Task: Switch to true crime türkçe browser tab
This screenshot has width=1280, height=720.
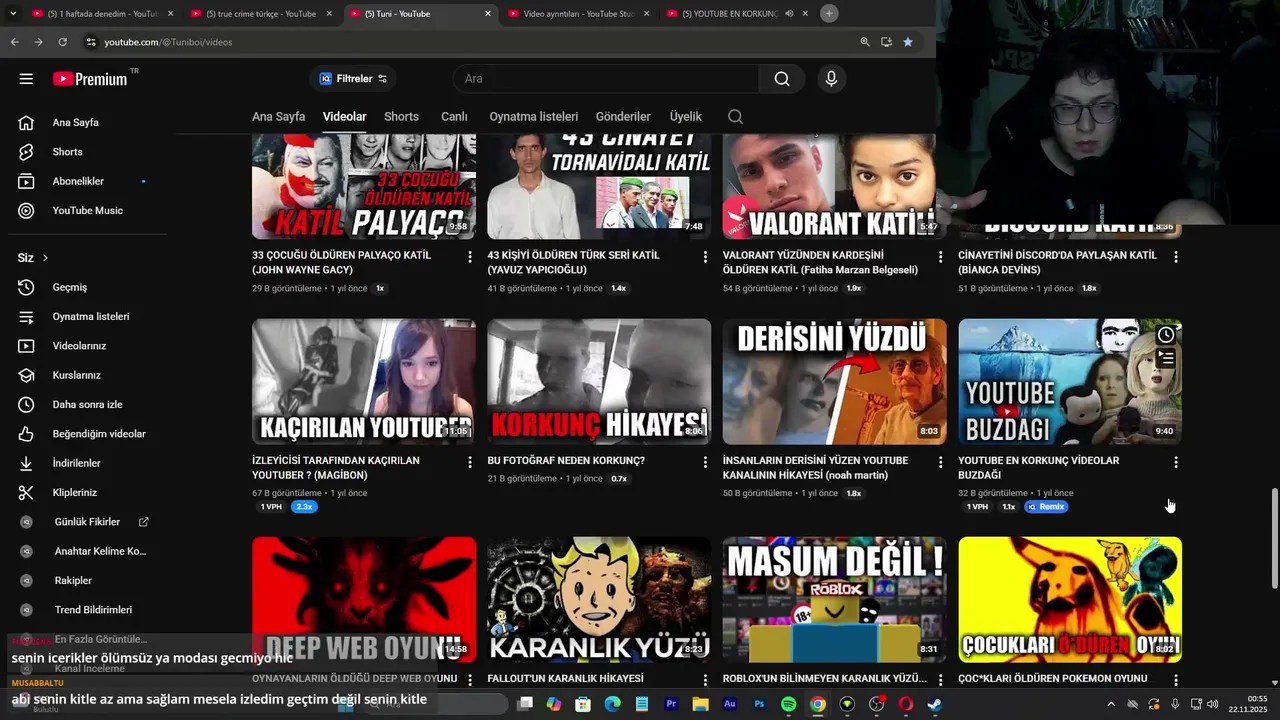Action: 262,14
